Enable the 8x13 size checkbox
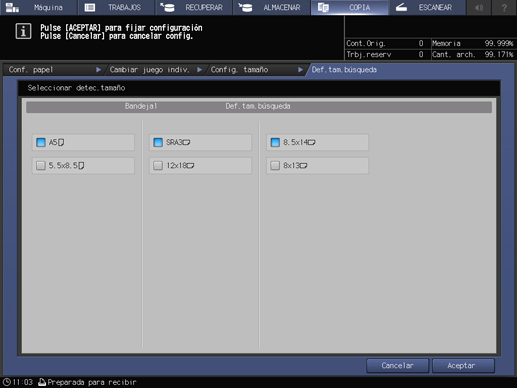Viewport: 517px width, 388px height. point(275,166)
